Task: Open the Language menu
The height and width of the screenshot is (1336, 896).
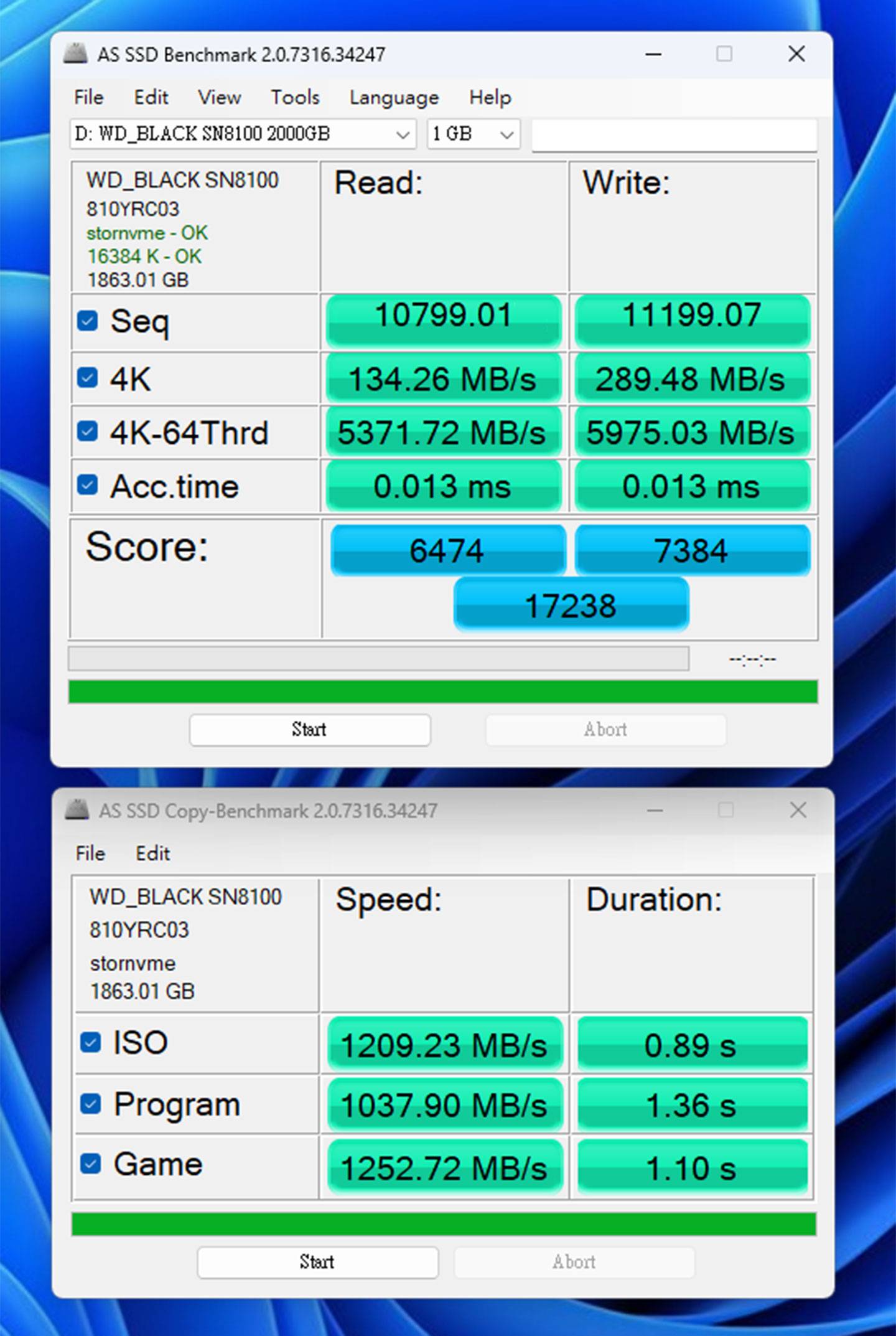Action: tap(394, 97)
